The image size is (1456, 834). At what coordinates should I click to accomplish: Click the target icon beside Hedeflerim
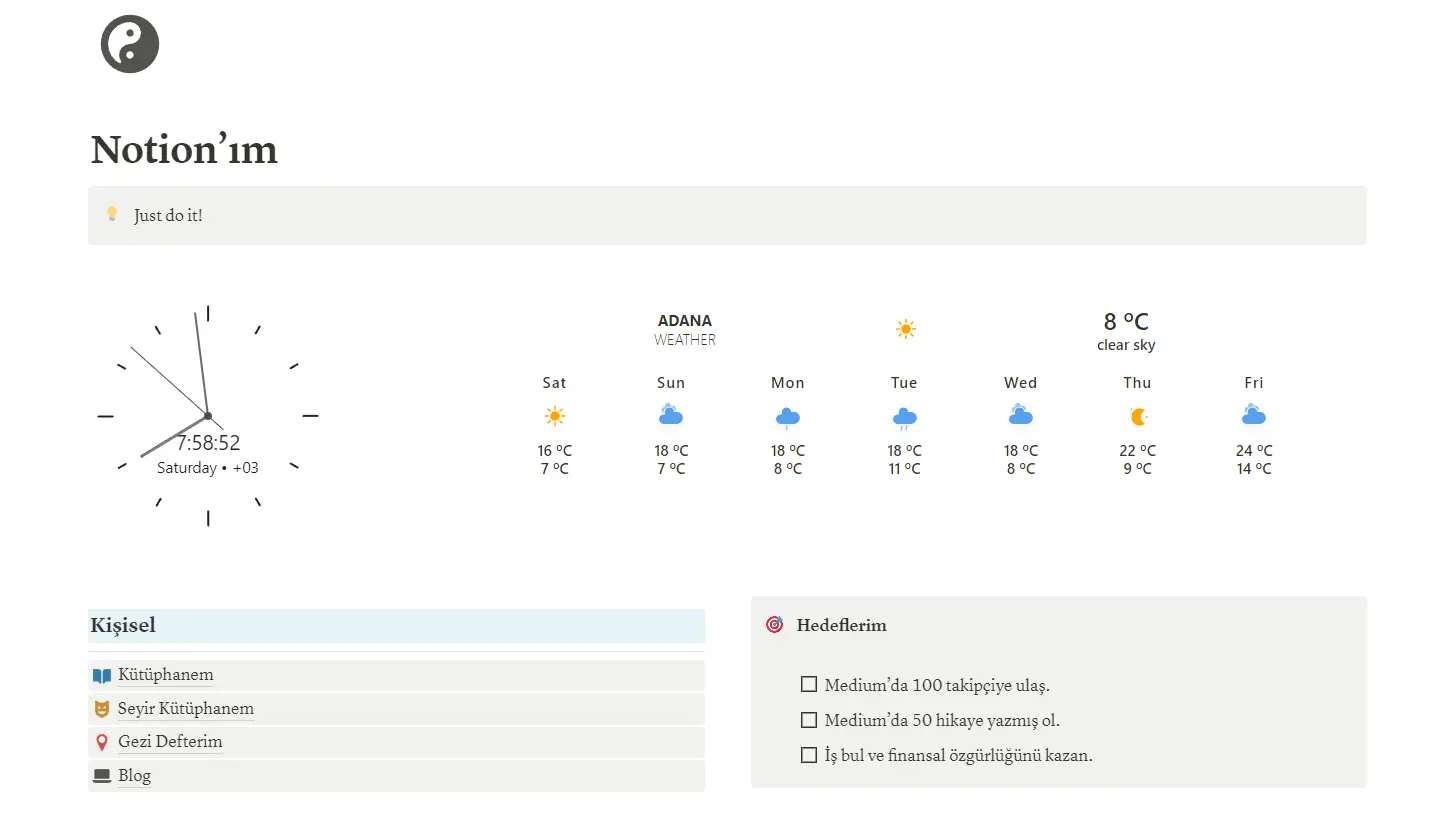tap(774, 625)
